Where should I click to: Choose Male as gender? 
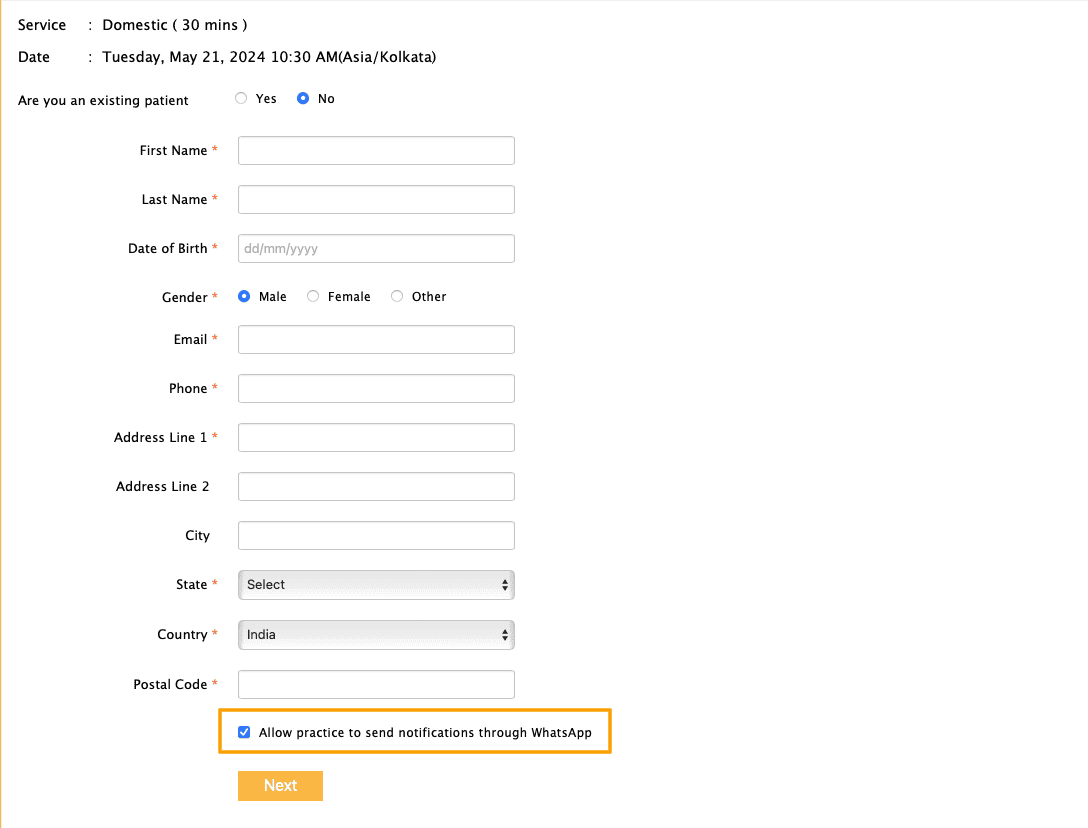coord(244,297)
